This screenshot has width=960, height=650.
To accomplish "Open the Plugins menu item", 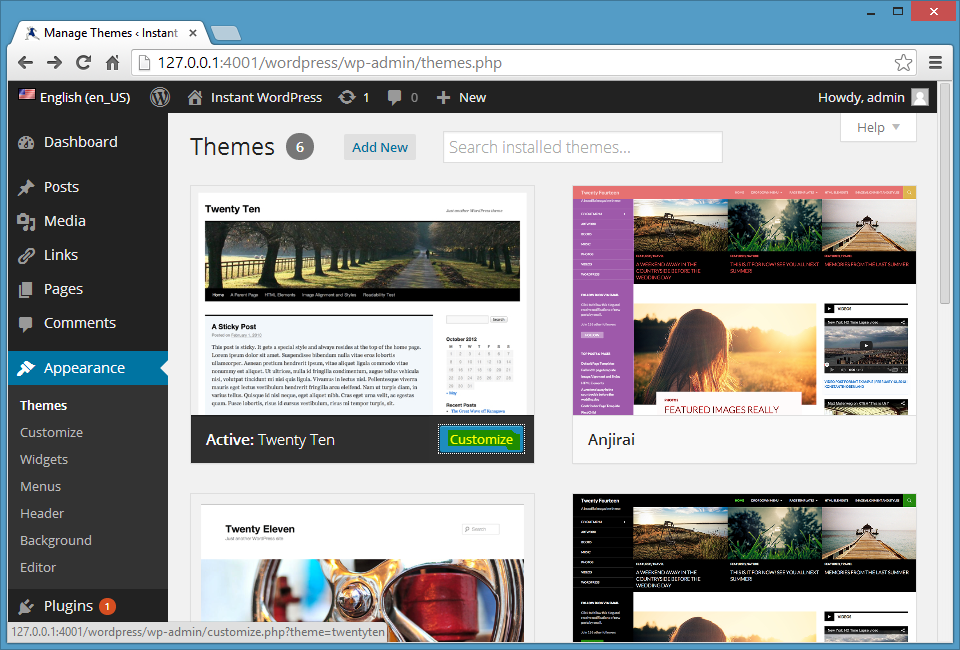I will (x=68, y=606).
